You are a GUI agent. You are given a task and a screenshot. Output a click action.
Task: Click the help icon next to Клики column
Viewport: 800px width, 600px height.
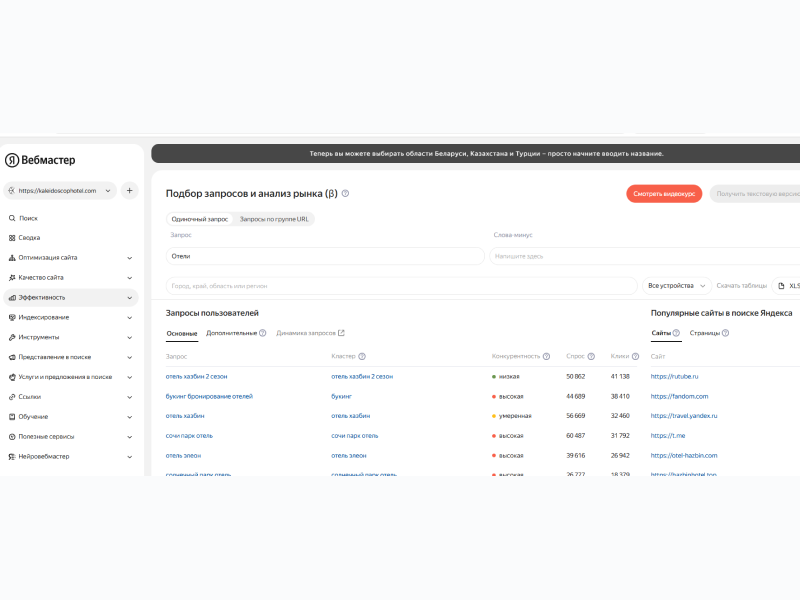pyautogui.click(x=635, y=356)
